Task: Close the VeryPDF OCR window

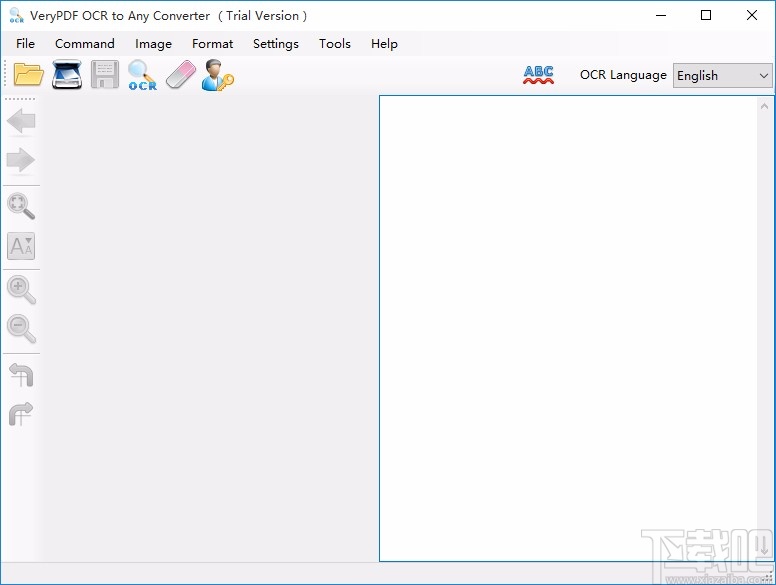Action: [x=752, y=15]
